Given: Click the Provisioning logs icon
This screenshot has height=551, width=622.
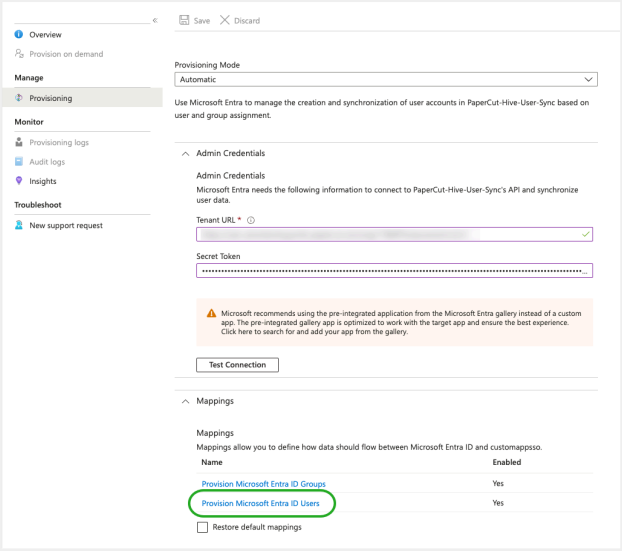Looking at the screenshot, I should click(19, 142).
